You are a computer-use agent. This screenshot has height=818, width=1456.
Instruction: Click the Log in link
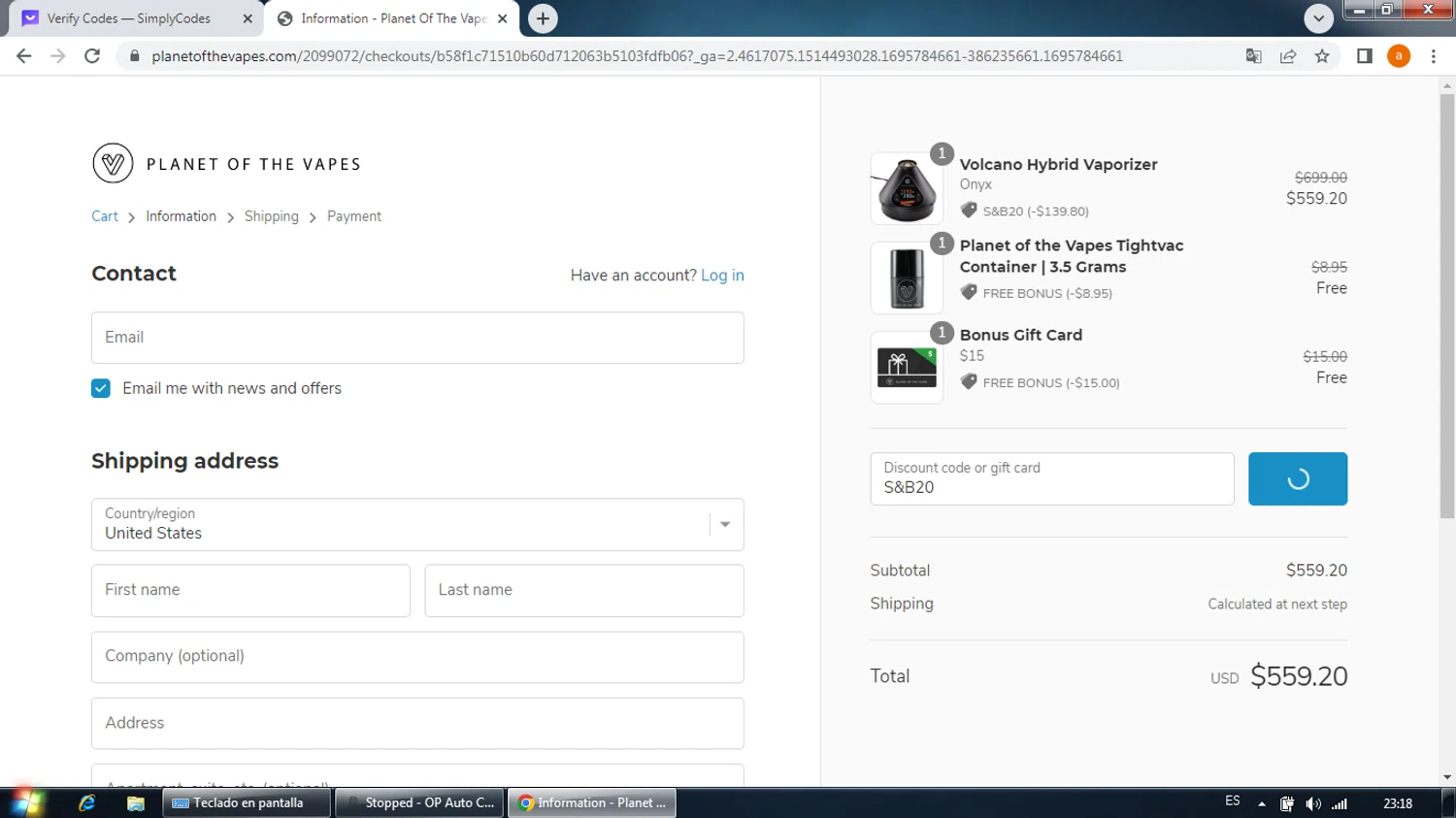click(x=722, y=276)
